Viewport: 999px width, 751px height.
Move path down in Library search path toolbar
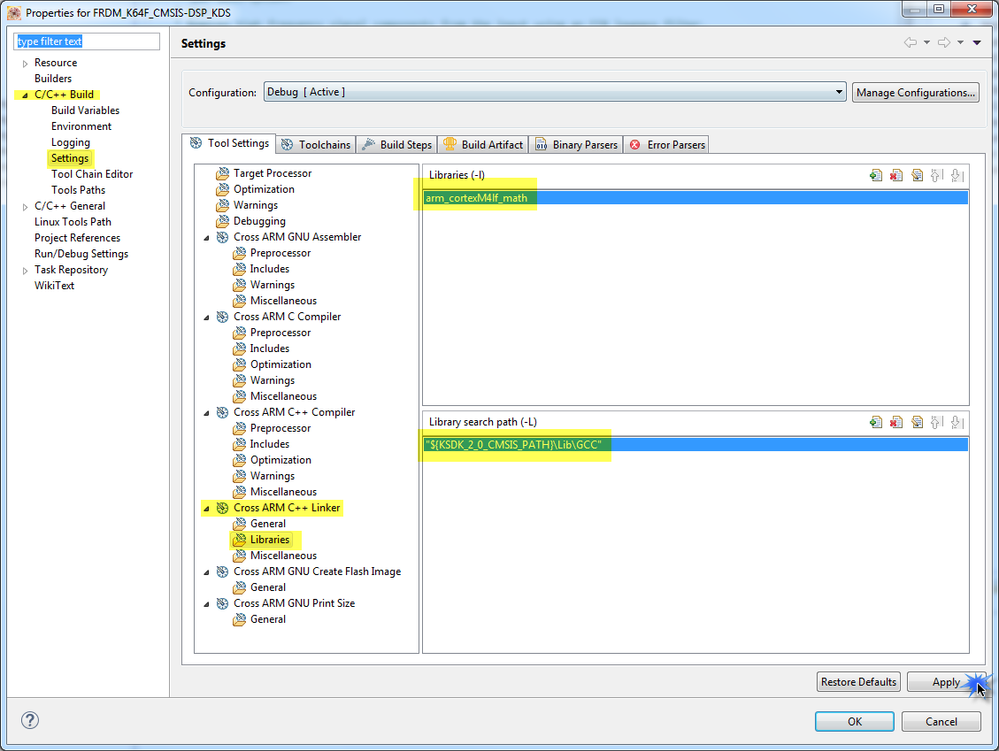957,422
